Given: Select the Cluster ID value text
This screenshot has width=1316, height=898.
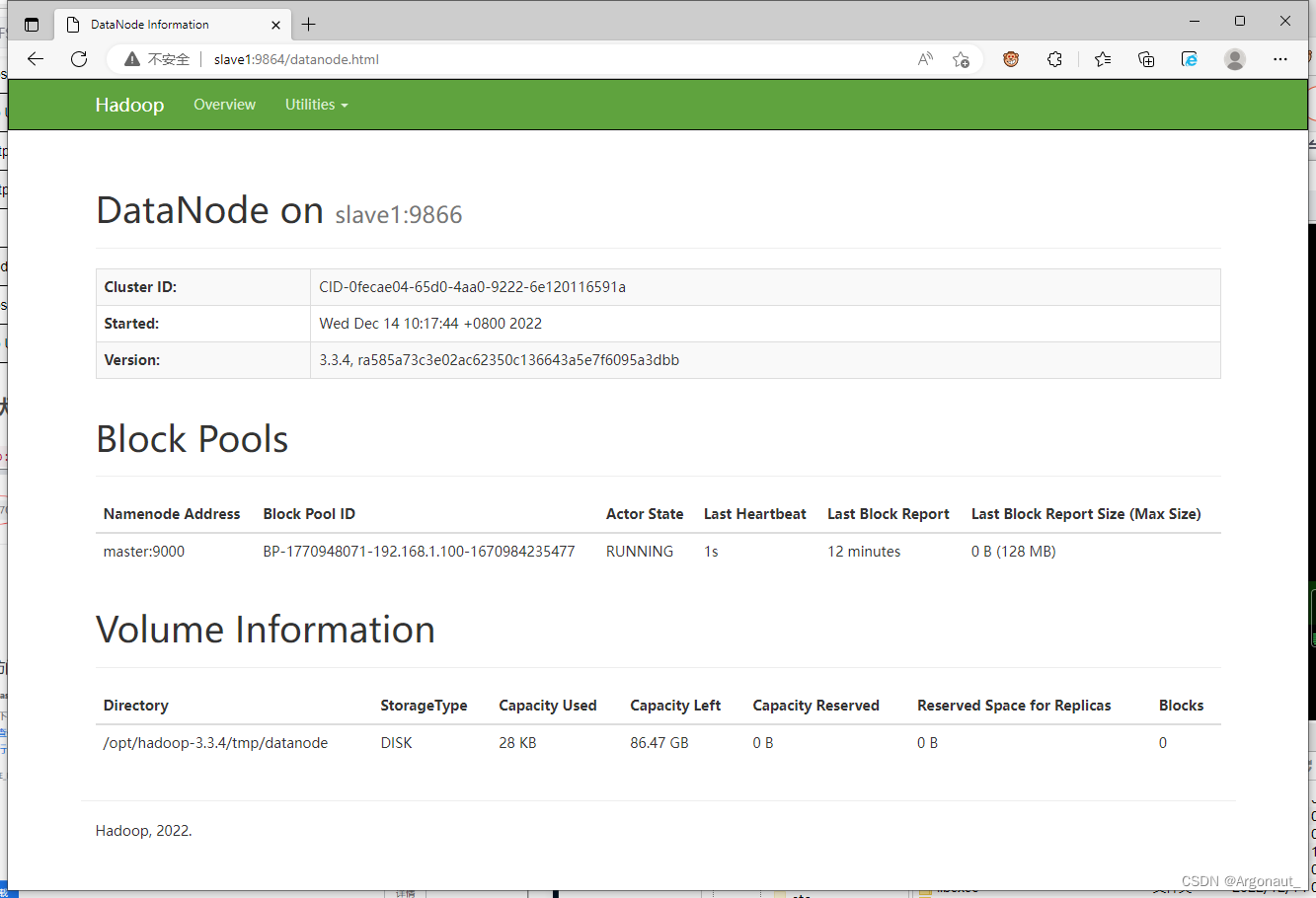Looking at the screenshot, I should click(472, 287).
